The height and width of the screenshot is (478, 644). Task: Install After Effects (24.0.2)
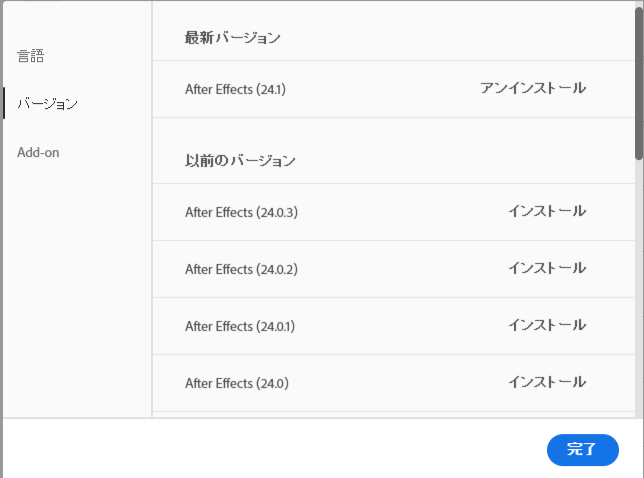[546, 268]
